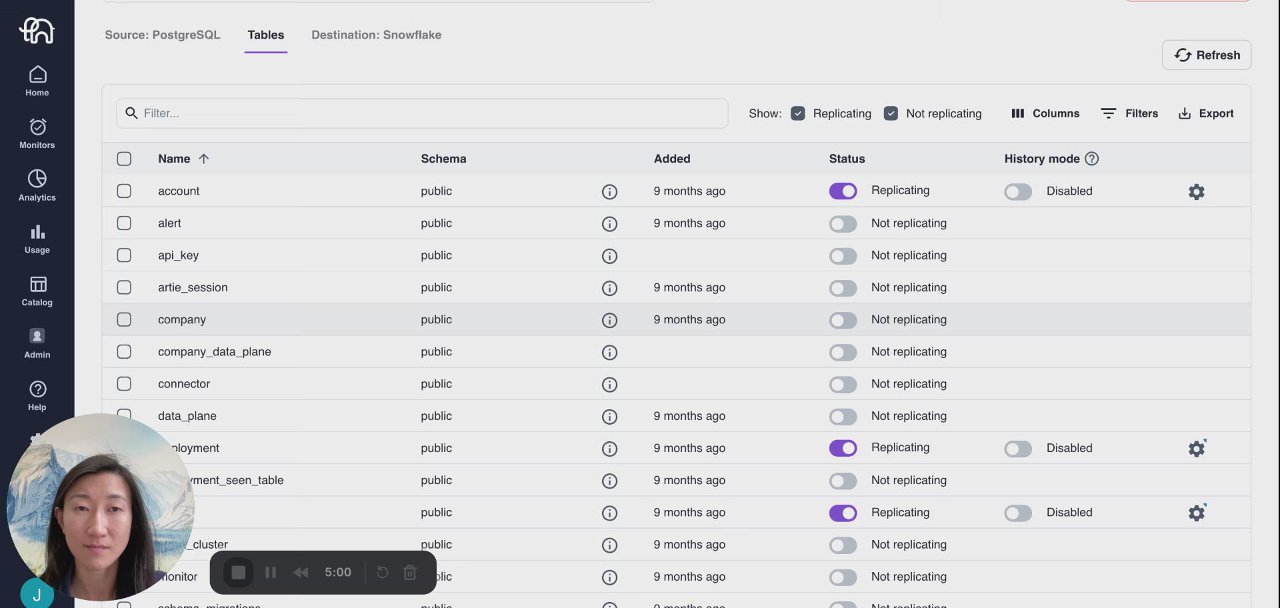Switch to Source: PostgreSQL tab
1280x608 pixels.
[x=162, y=35]
